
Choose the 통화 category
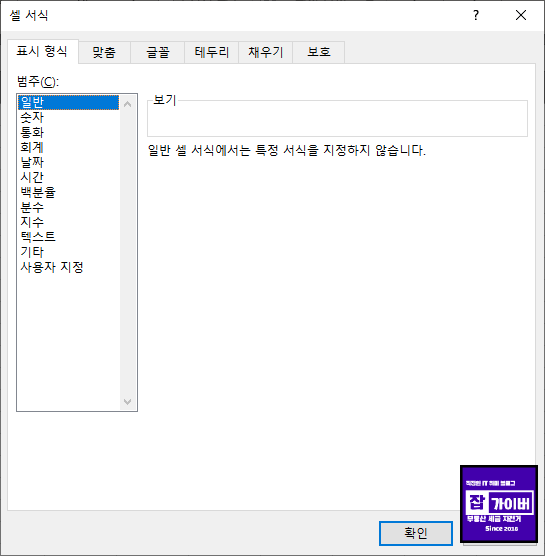68,132
